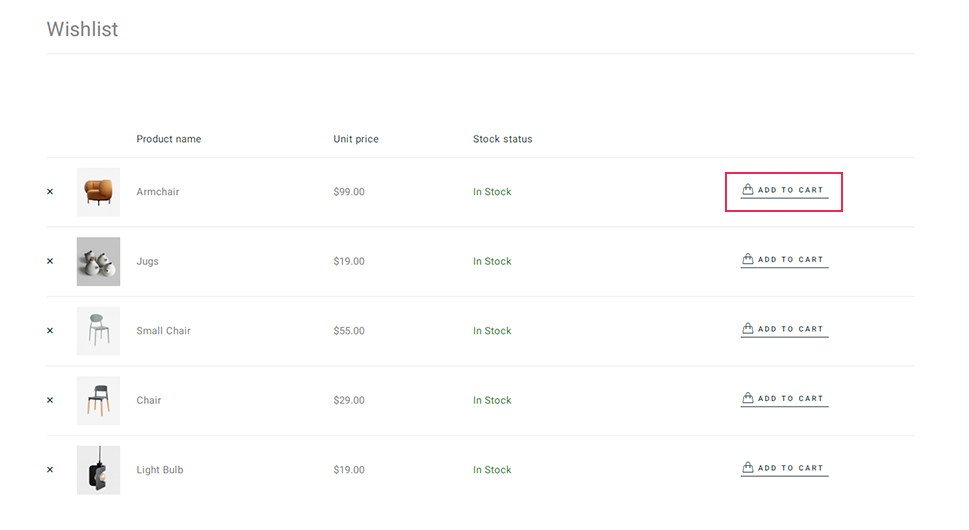Image resolution: width=969 pixels, height=530 pixels.
Task: Add Jugs to cart
Action: pos(784,260)
